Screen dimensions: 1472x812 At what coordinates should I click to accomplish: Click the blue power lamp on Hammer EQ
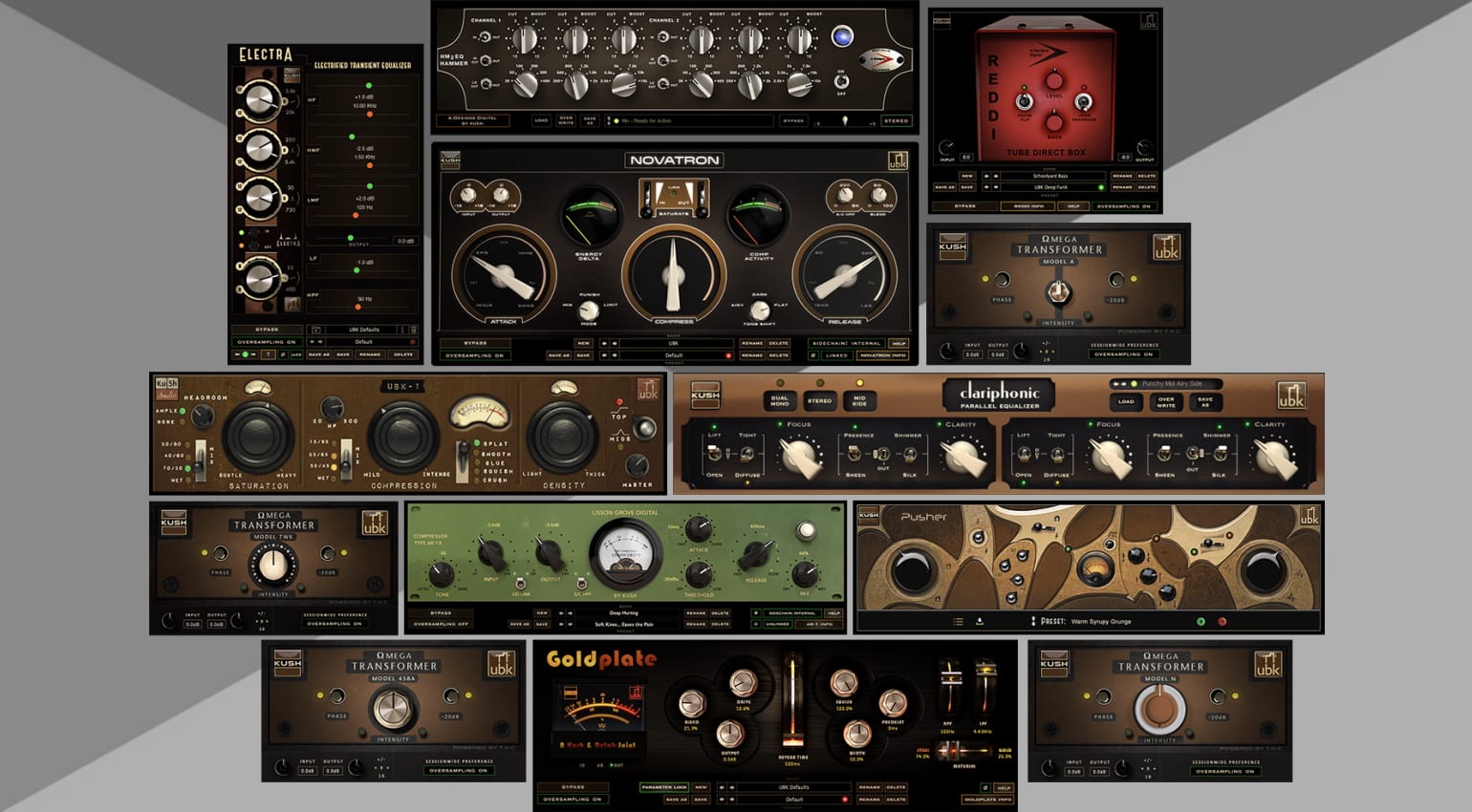(842, 37)
